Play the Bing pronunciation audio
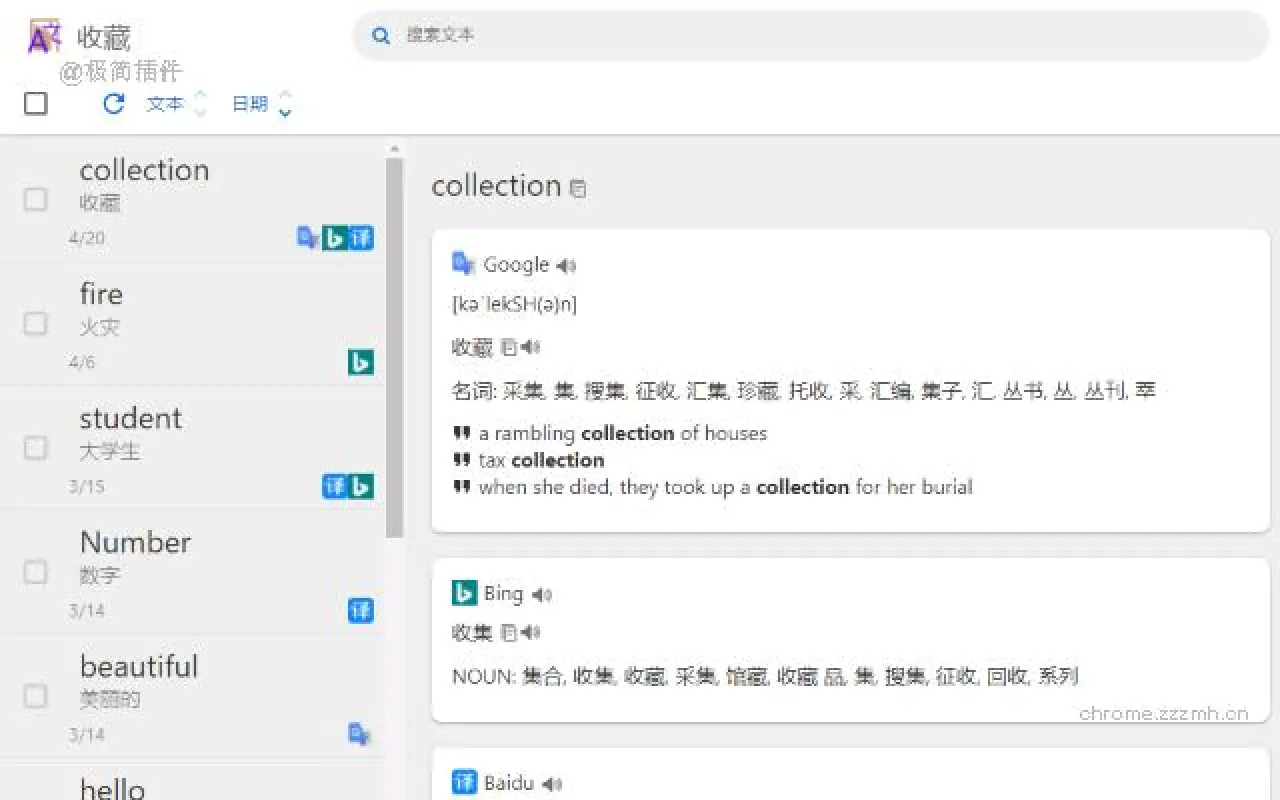 click(x=542, y=593)
